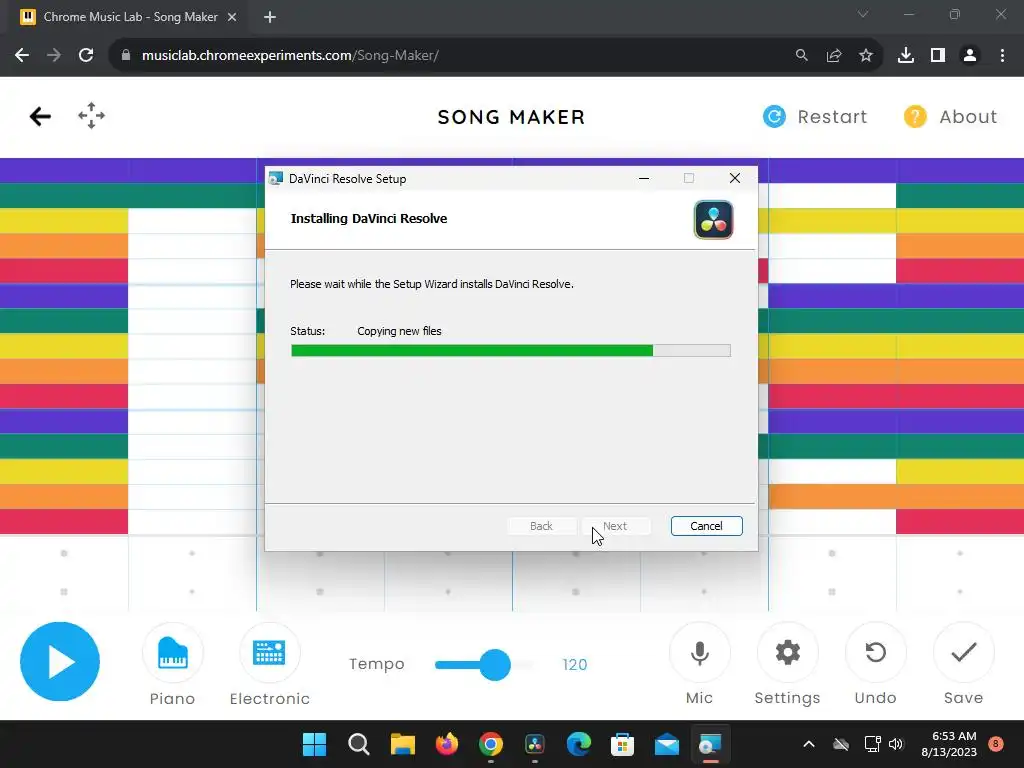Click the Restart icon button
Image resolution: width=1024 pixels, height=768 pixels.
coord(775,116)
